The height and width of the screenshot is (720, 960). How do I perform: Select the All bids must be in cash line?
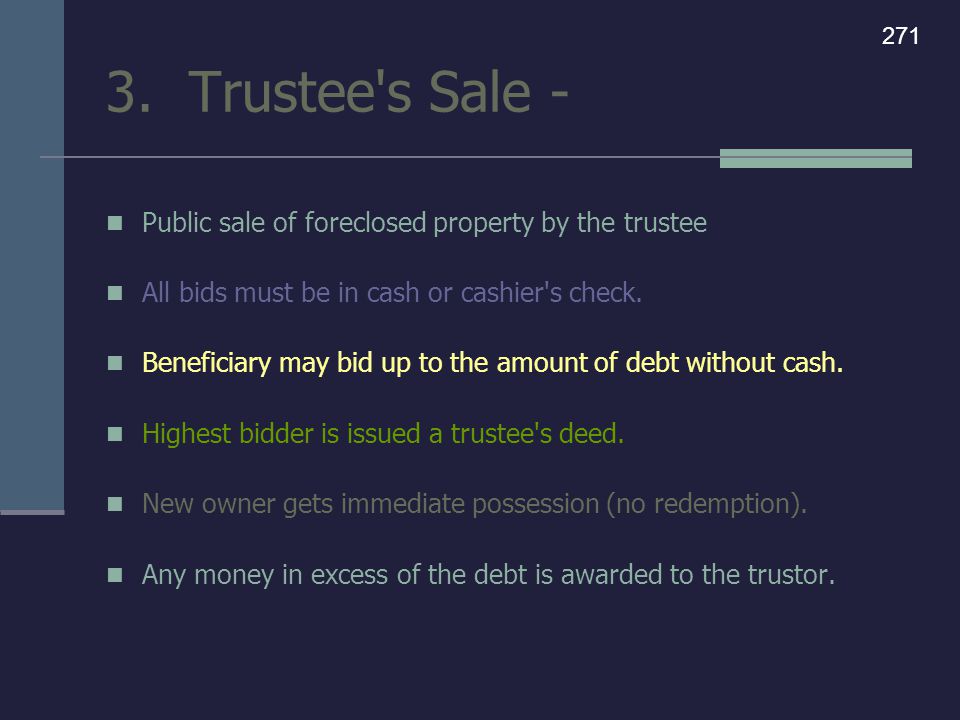[392, 293]
